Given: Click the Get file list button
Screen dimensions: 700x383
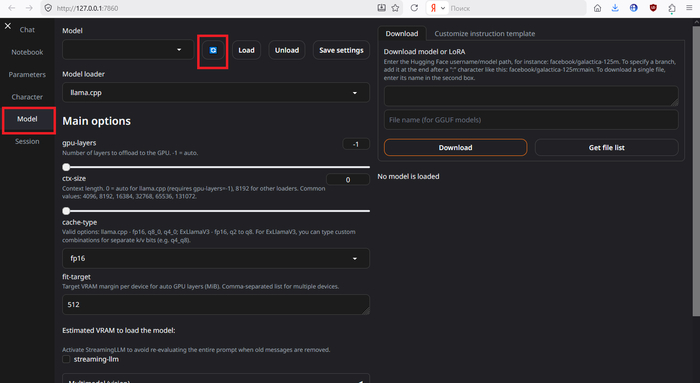Looking at the screenshot, I should pos(606,147).
